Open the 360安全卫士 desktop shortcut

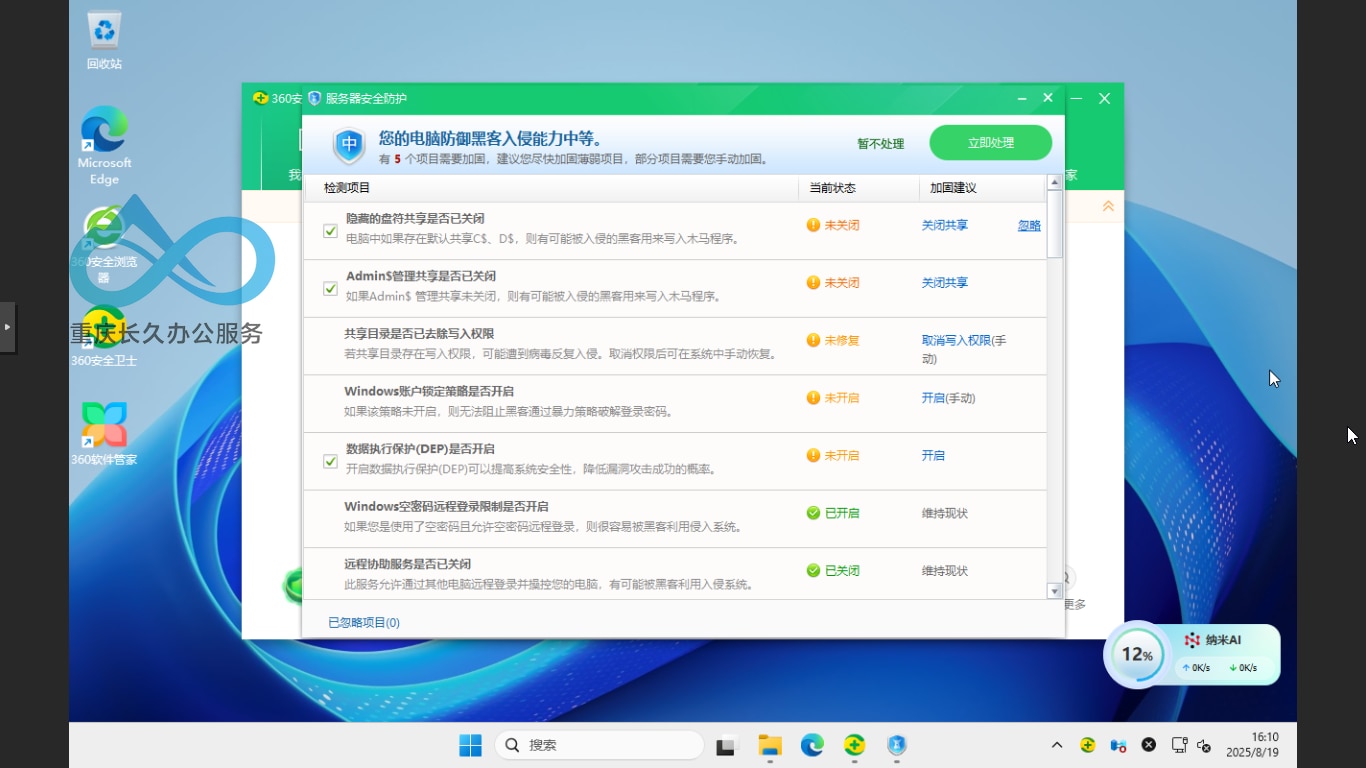(104, 336)
